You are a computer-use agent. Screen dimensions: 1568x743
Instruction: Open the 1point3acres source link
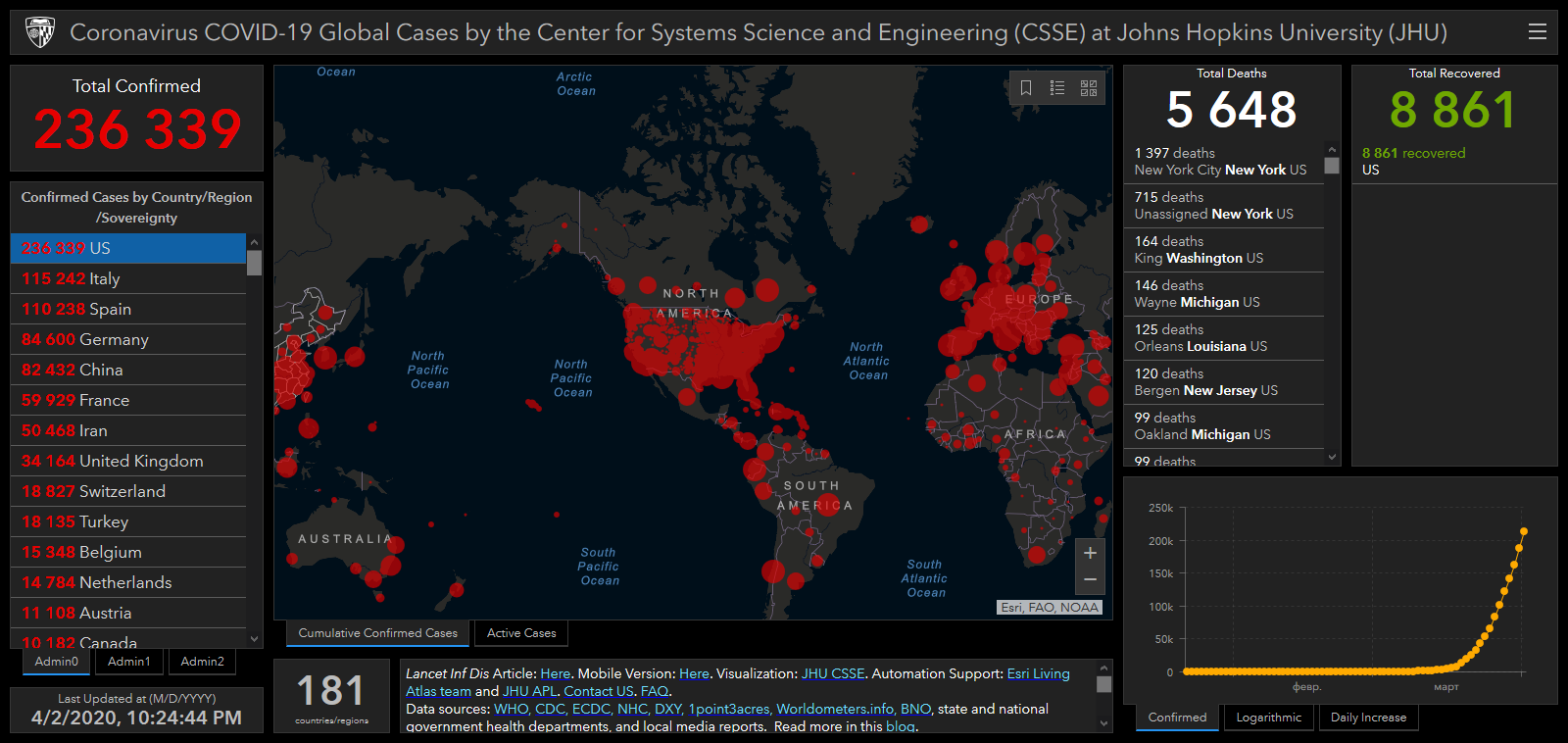729,709
